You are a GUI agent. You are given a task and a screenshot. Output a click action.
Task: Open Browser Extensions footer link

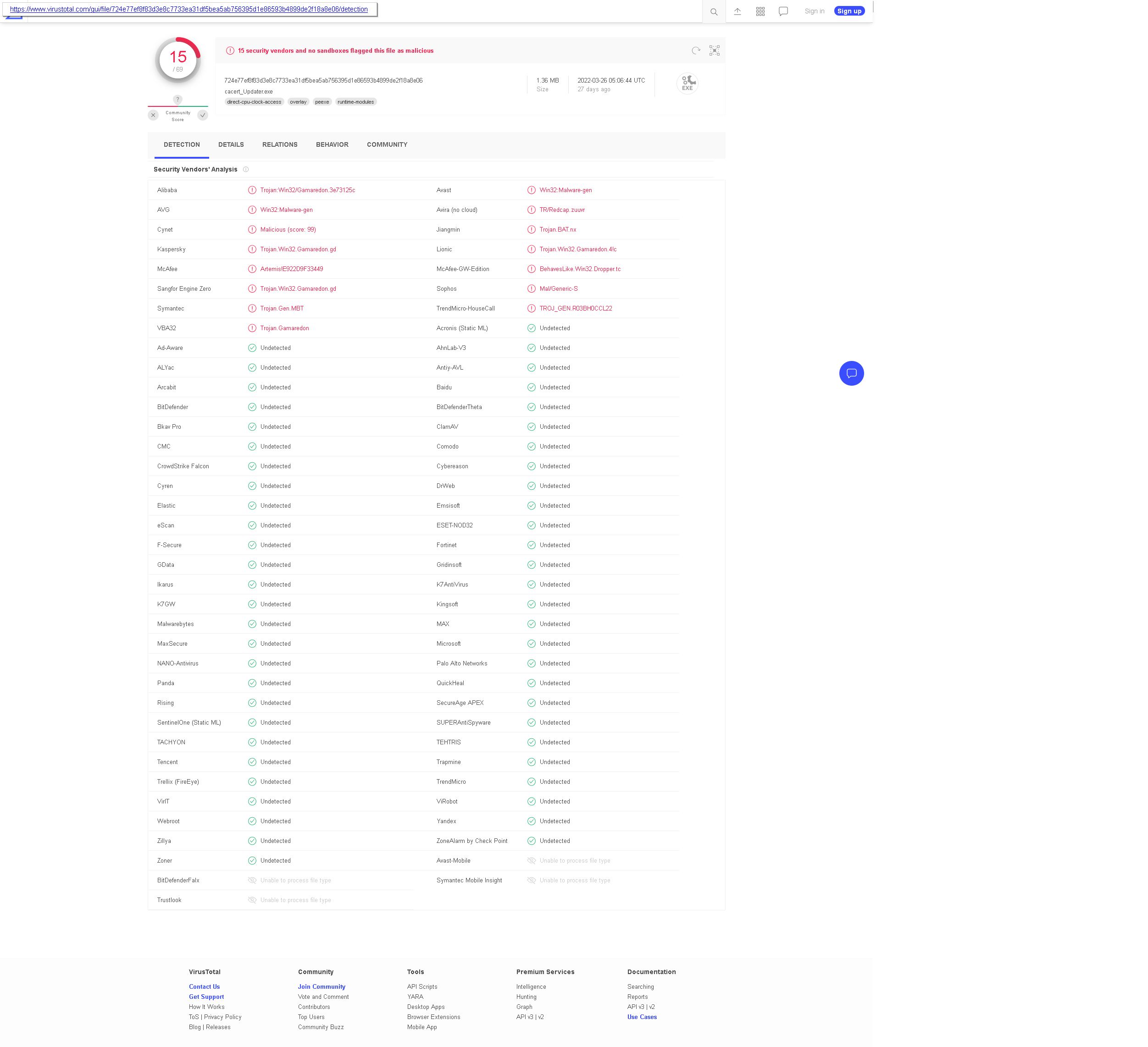click(x=433, y=1017)
